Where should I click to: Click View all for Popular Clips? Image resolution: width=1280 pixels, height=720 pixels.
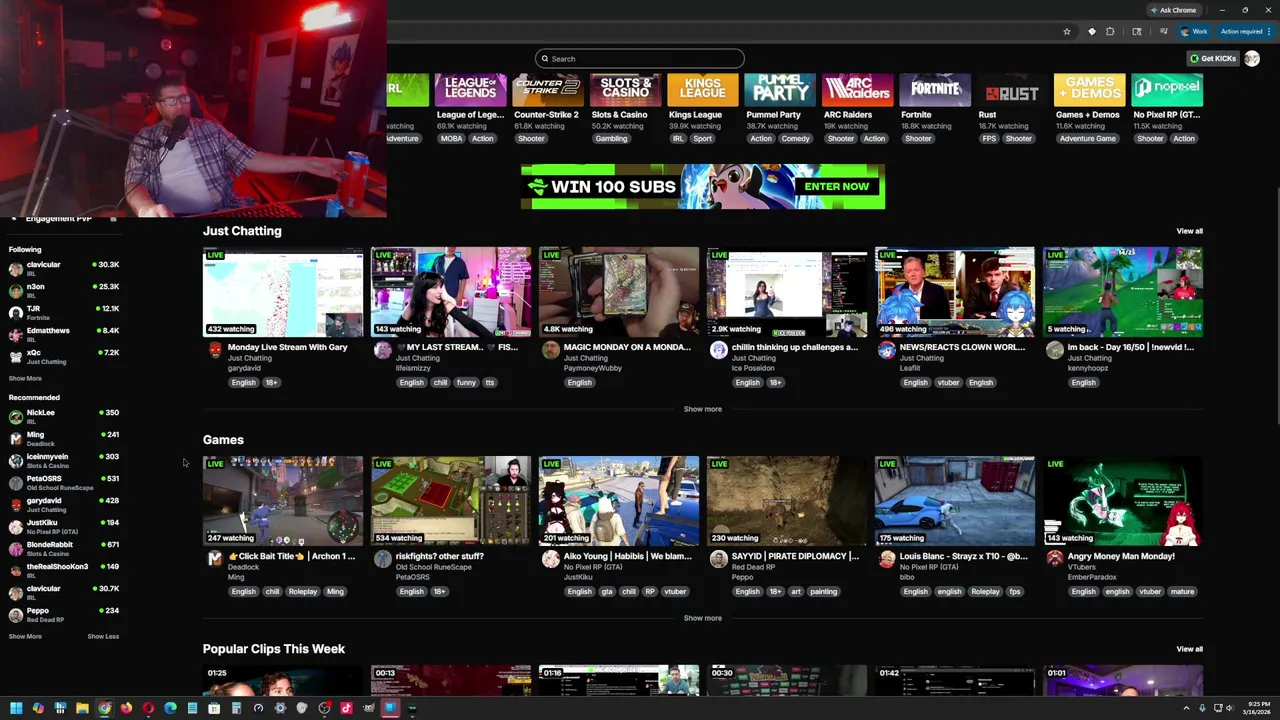click(x=1189, y=649)
